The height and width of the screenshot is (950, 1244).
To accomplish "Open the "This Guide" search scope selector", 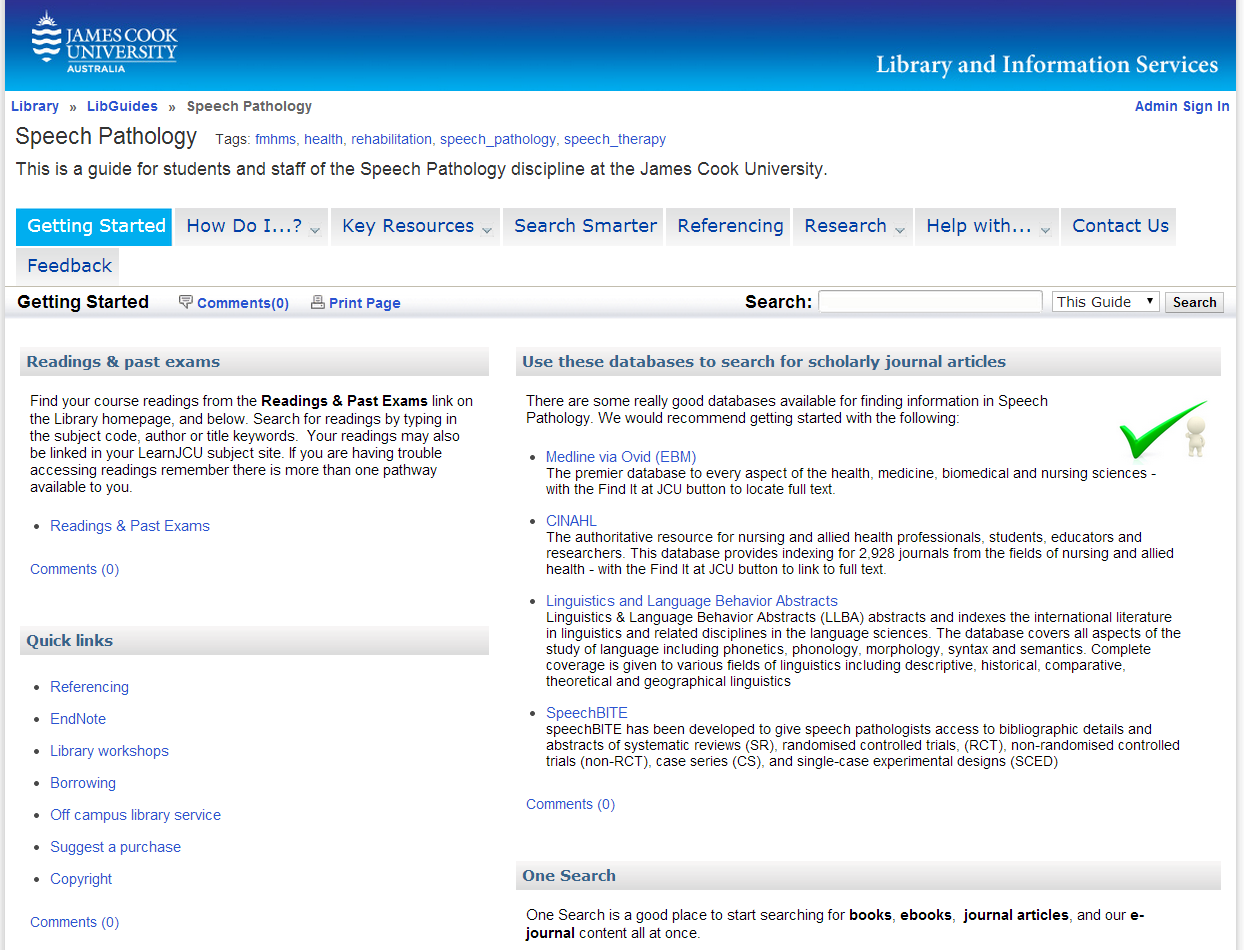I will point(1105,301).
